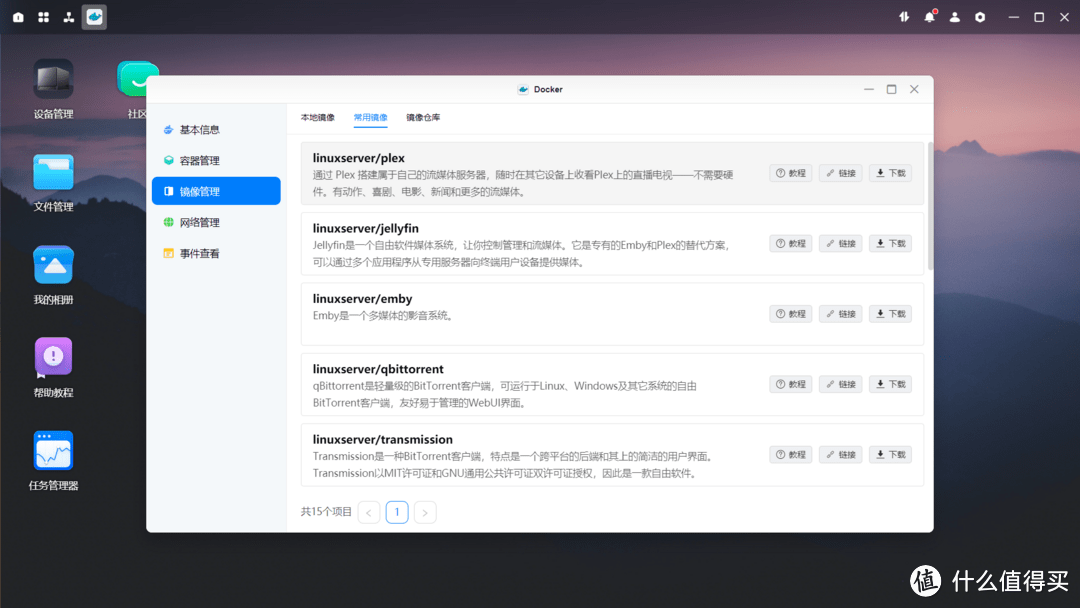Open 链接 for linuxserver/qbittorrent
The width and height of the screenshot is (1080, 608).
840,384
